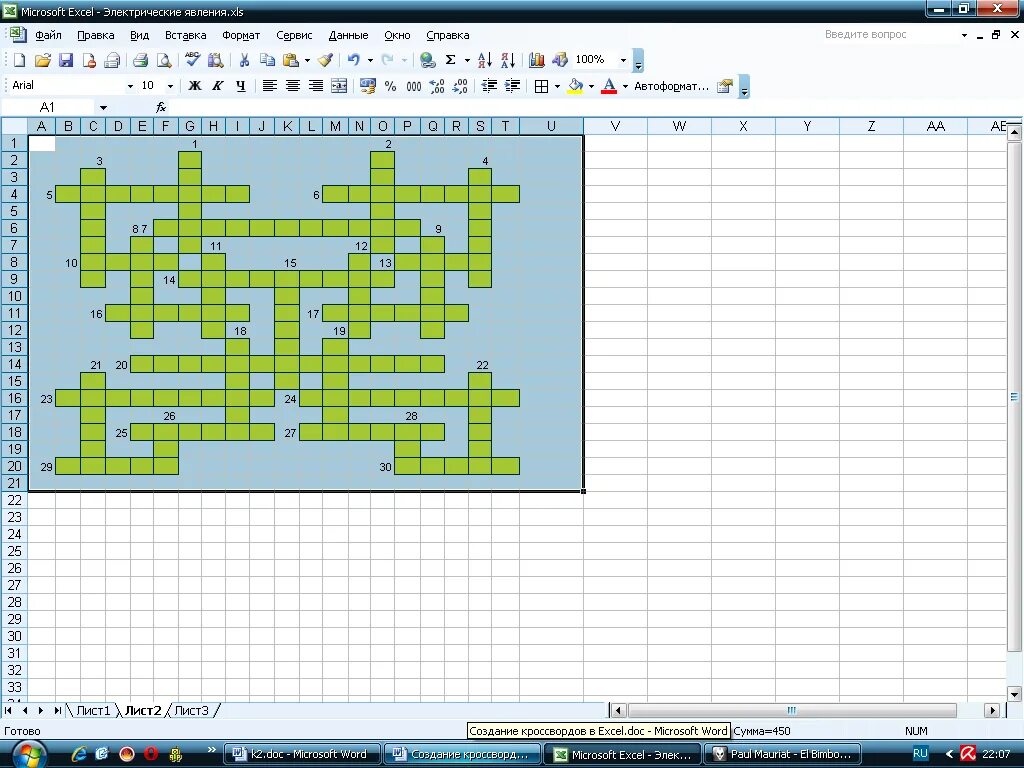The width and height of the screenshot is (1024, 768).
Task: Merge and center the cells
Action: pos(339,86)
